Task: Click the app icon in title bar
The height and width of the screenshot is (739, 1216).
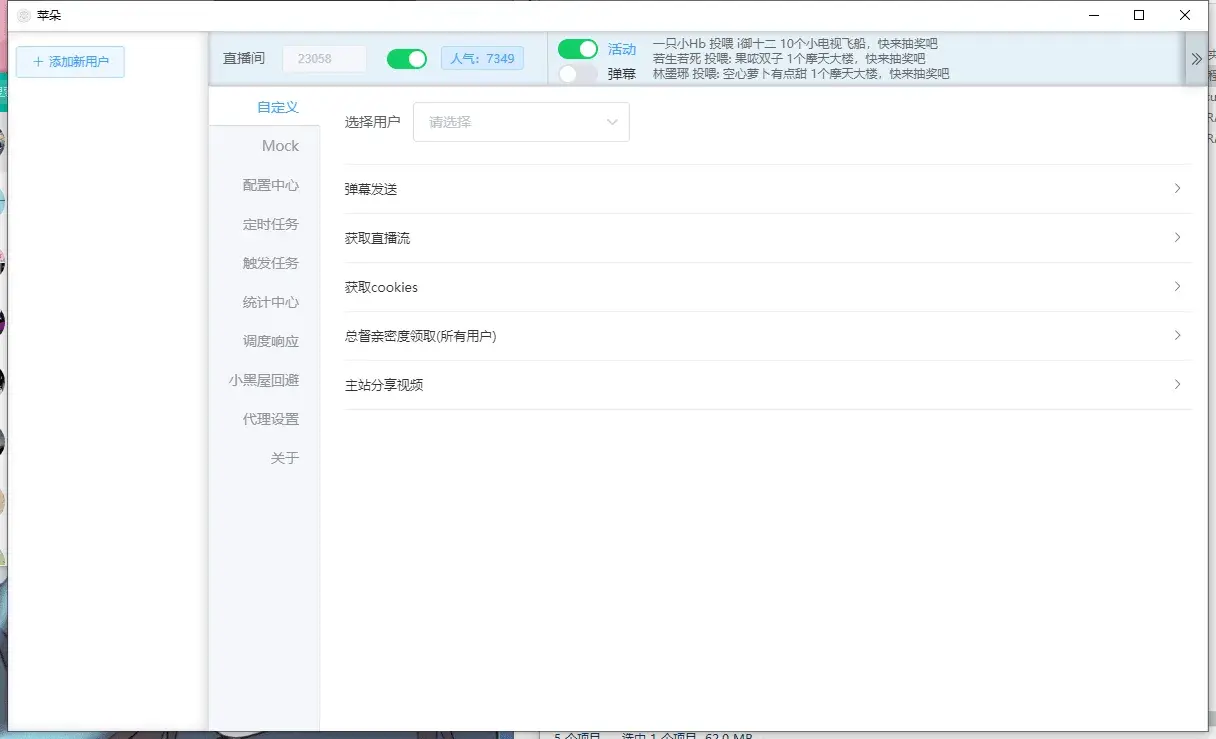Action: 24,15
